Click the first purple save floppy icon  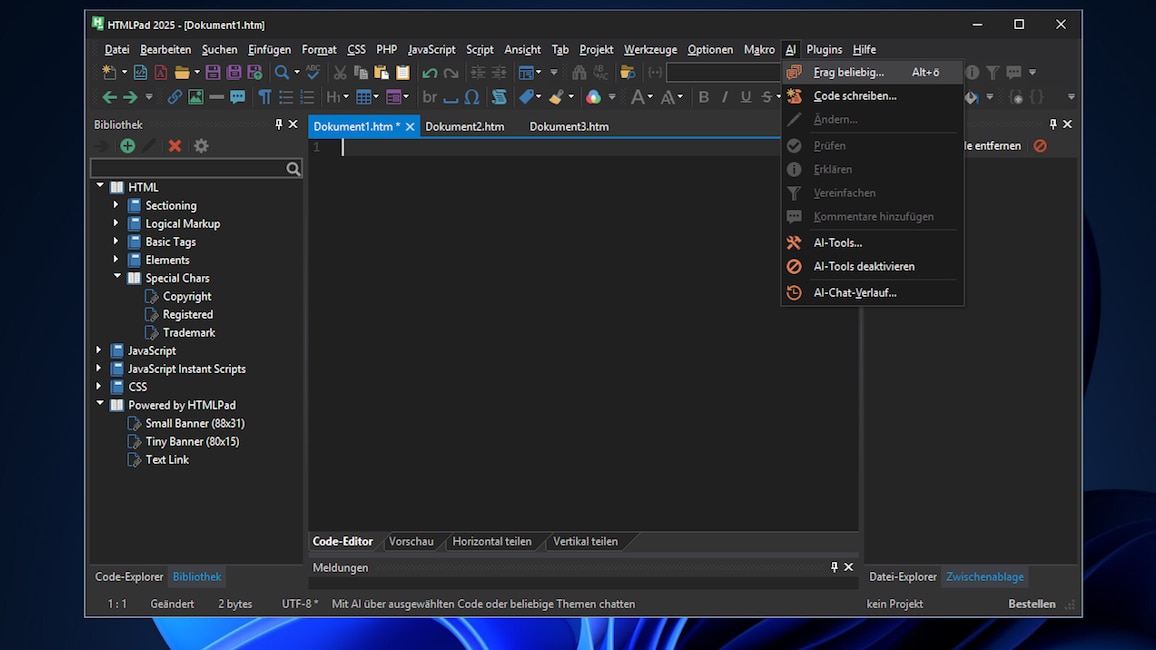click(213, 72)
